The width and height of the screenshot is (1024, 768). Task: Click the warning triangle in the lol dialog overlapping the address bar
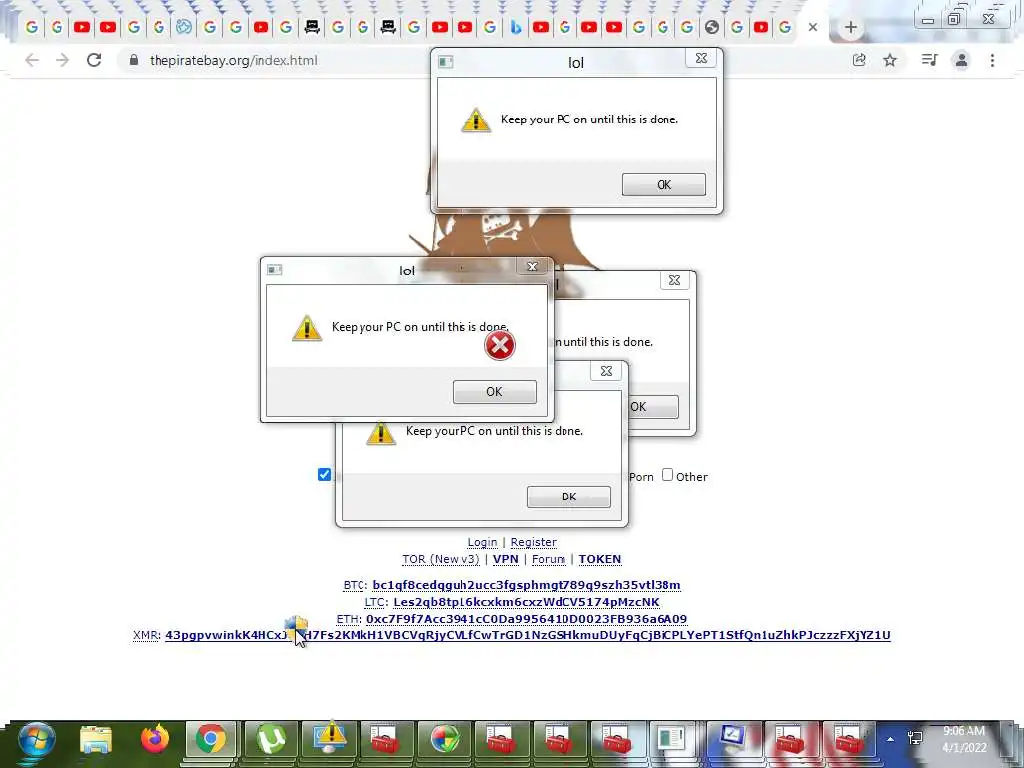[x=476, y=120]
